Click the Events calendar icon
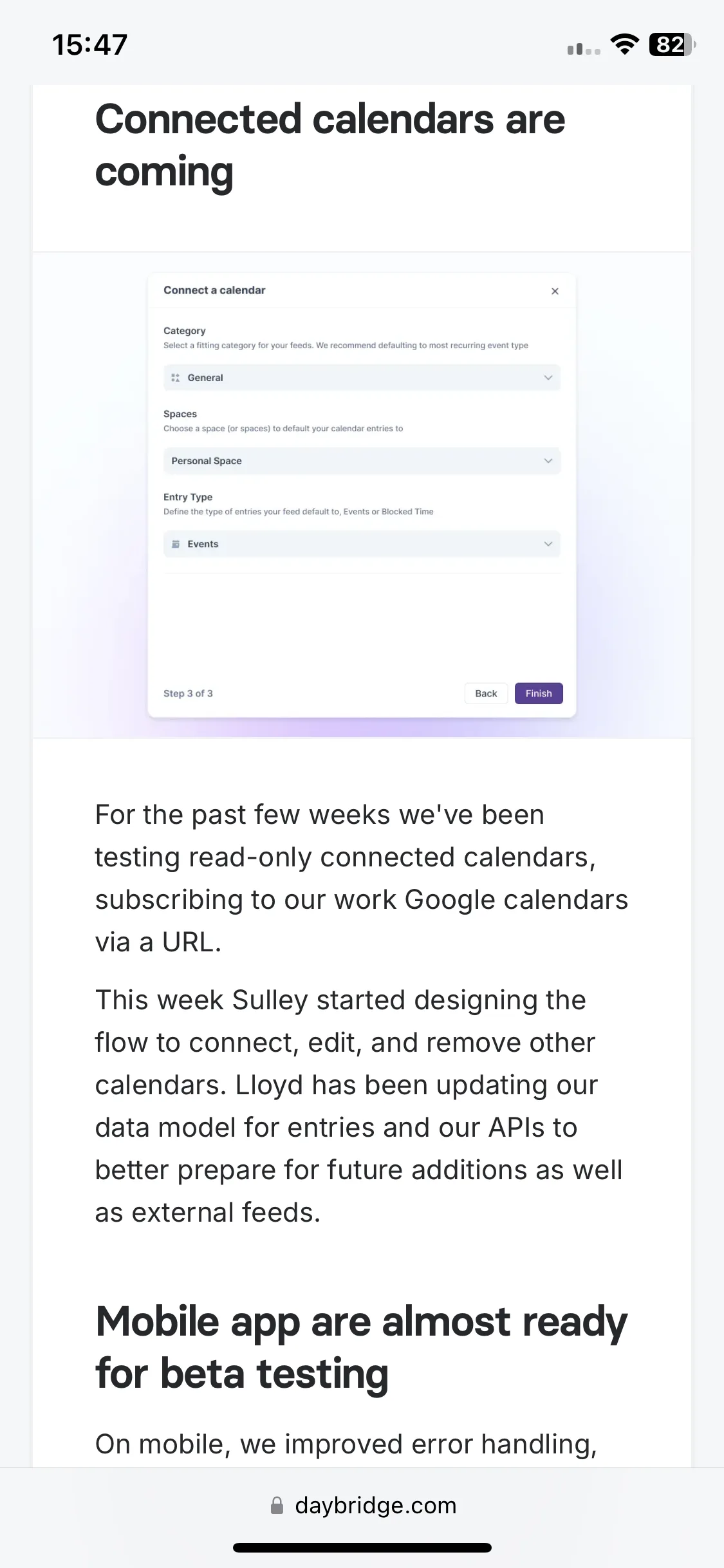The height and width of the screenshot is (1568, 724). click(x=175, y=544)
